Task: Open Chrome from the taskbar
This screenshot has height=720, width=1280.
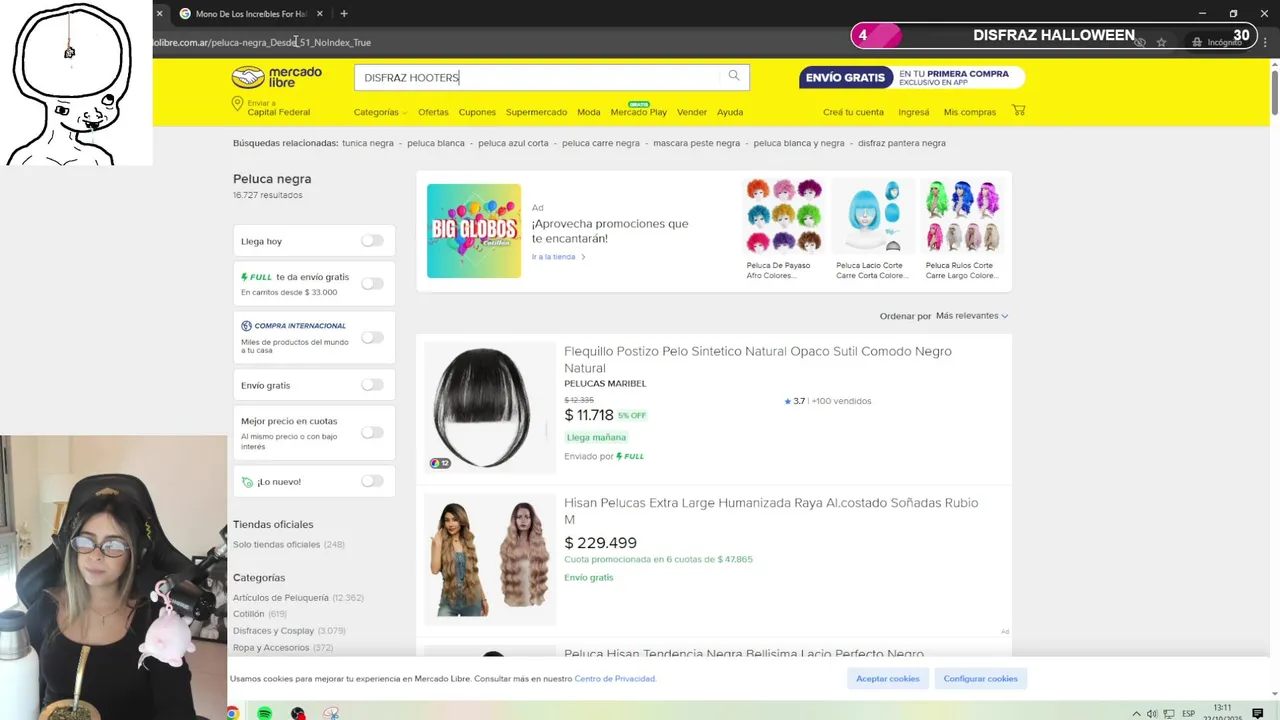Action: [232, 713]
